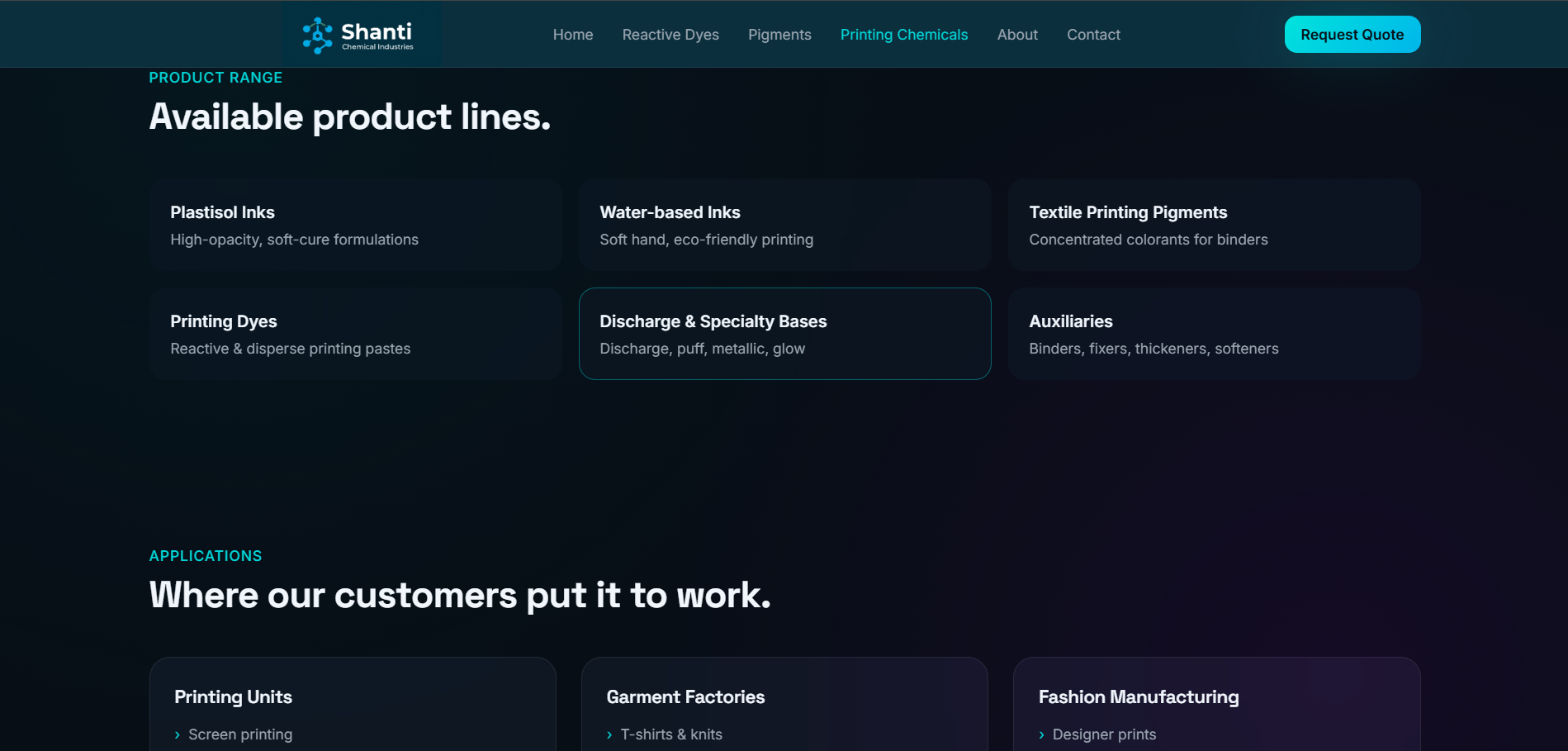Open the Auxiliaries product card
Viewport: 1568px width, 751px height.
click(x=1215, y=334)
